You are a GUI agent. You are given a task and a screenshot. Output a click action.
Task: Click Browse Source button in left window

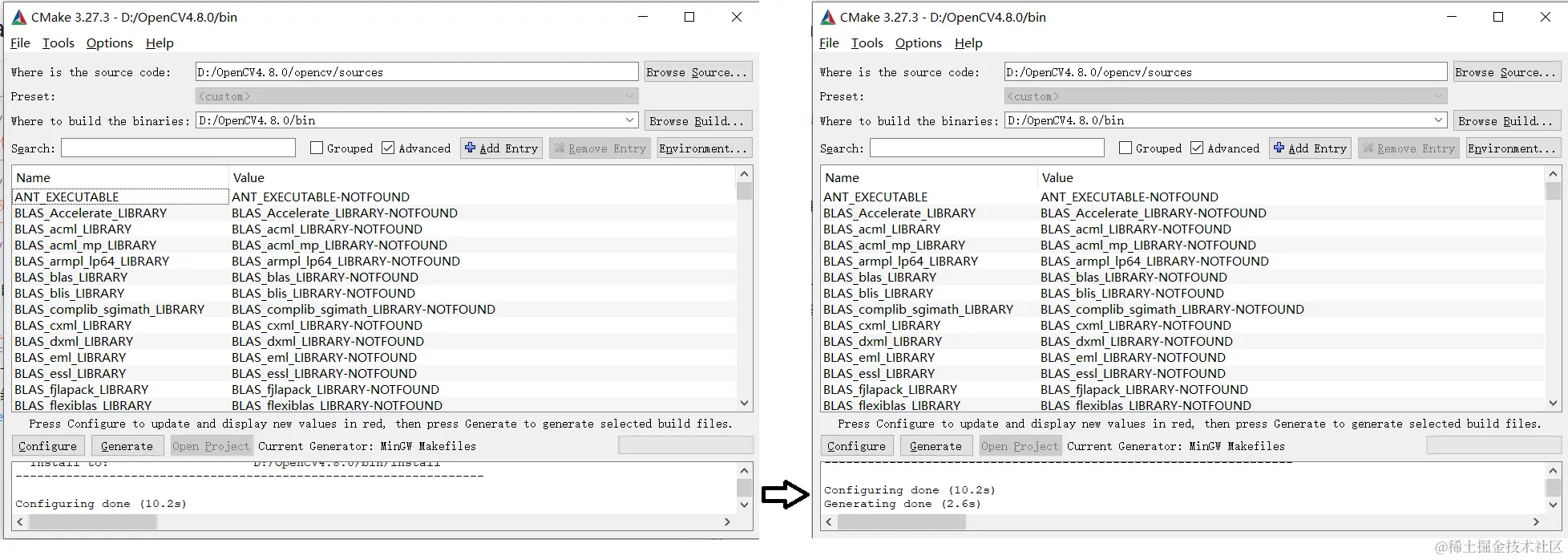click(697, 72)
